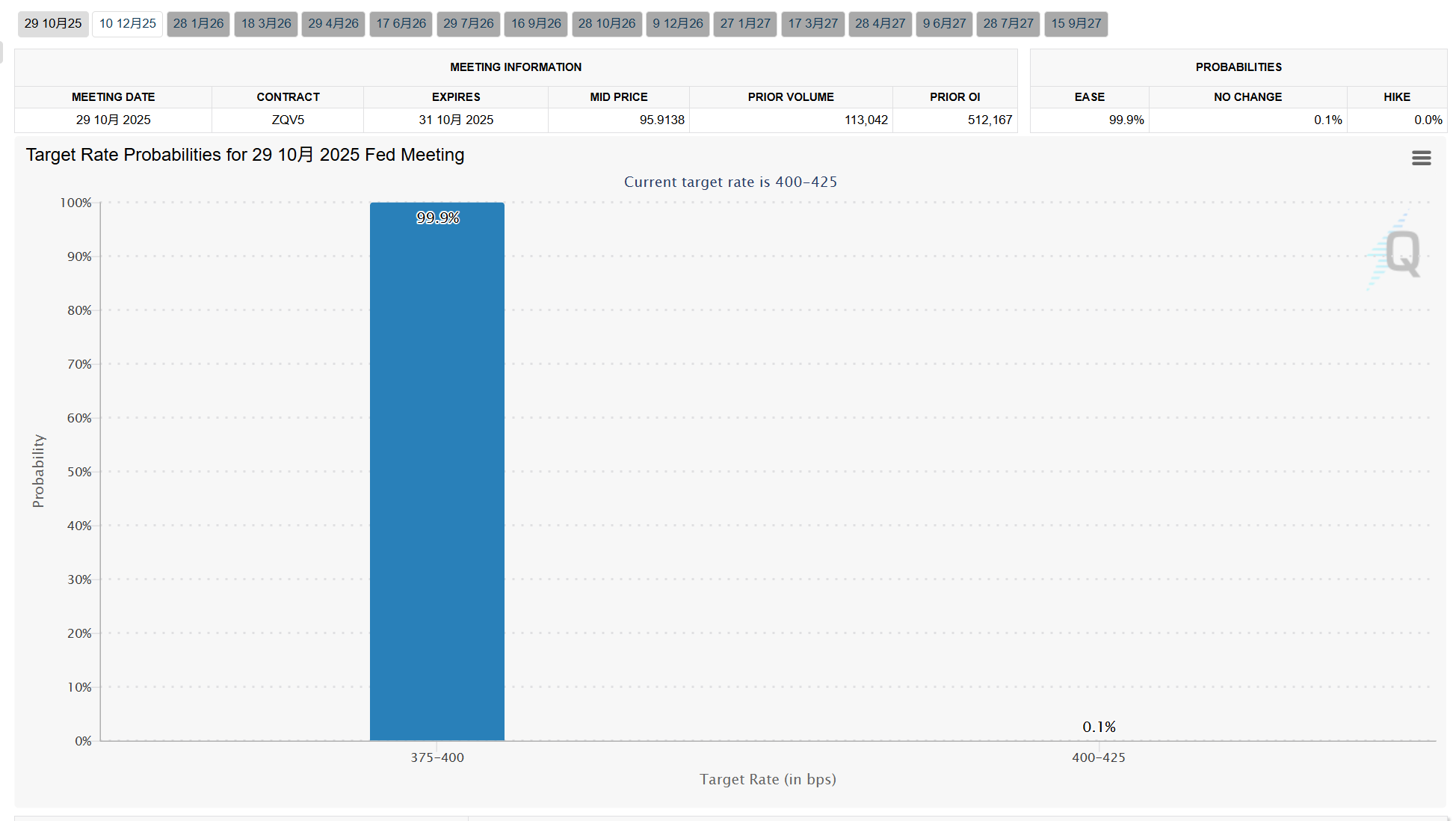Viewport: 1456px width, 821px height.
Task: Select the 18 3月26 meeting tab
Action: (x=266, y=23)
